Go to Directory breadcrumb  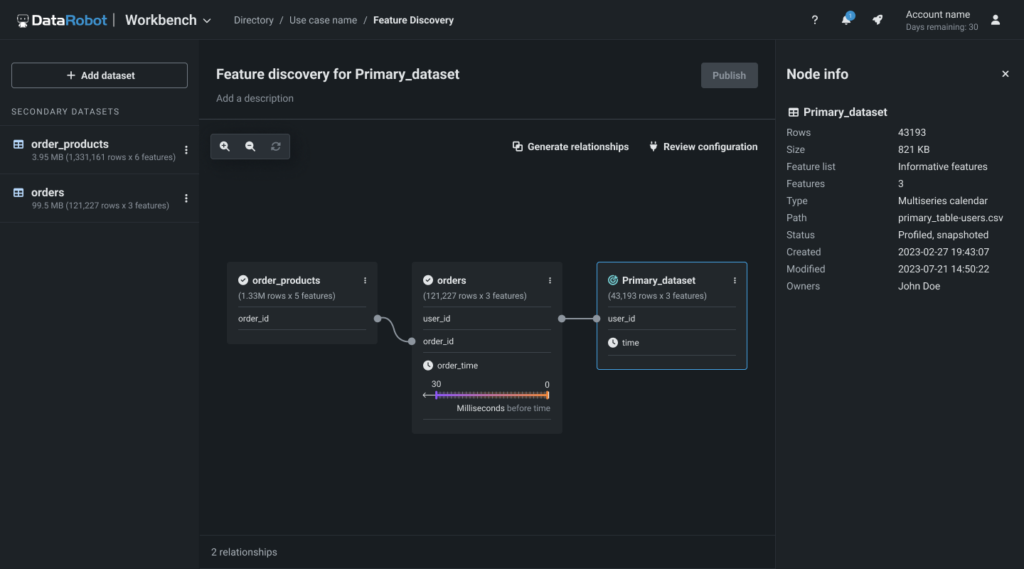pos(253,20)
